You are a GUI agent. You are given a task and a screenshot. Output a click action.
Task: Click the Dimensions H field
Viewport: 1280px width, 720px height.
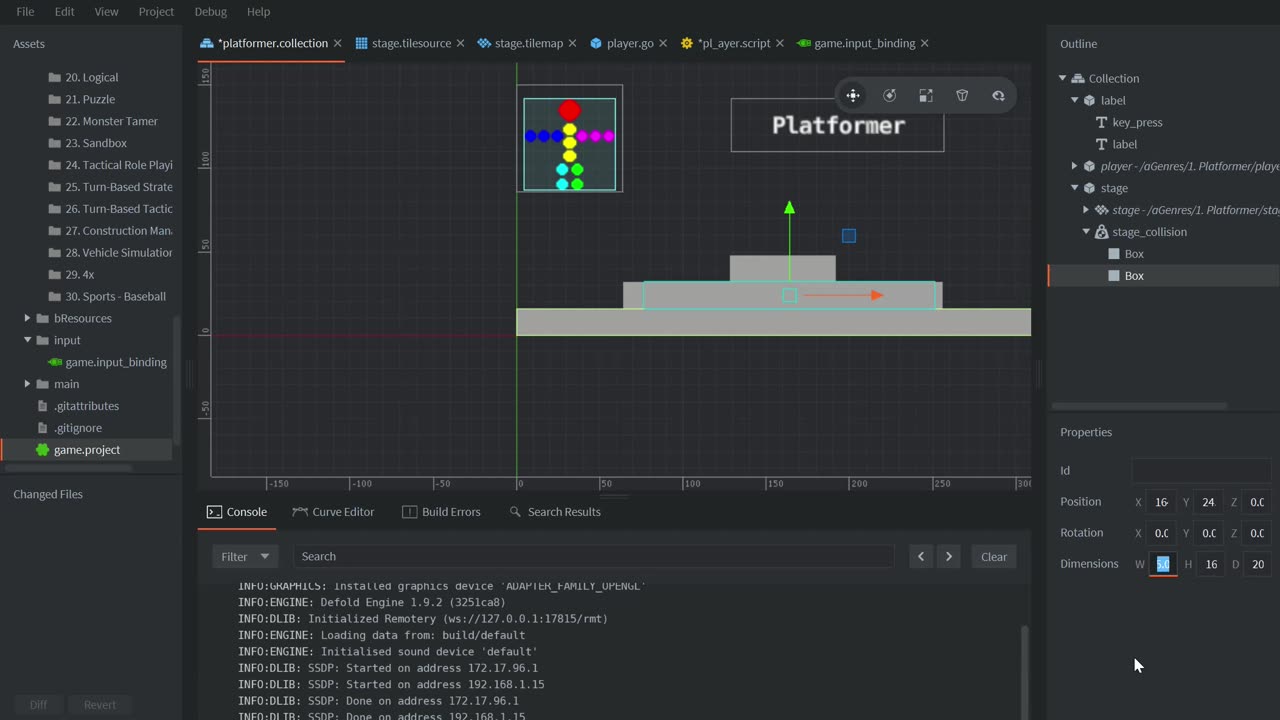click(x=1211, y=564)
